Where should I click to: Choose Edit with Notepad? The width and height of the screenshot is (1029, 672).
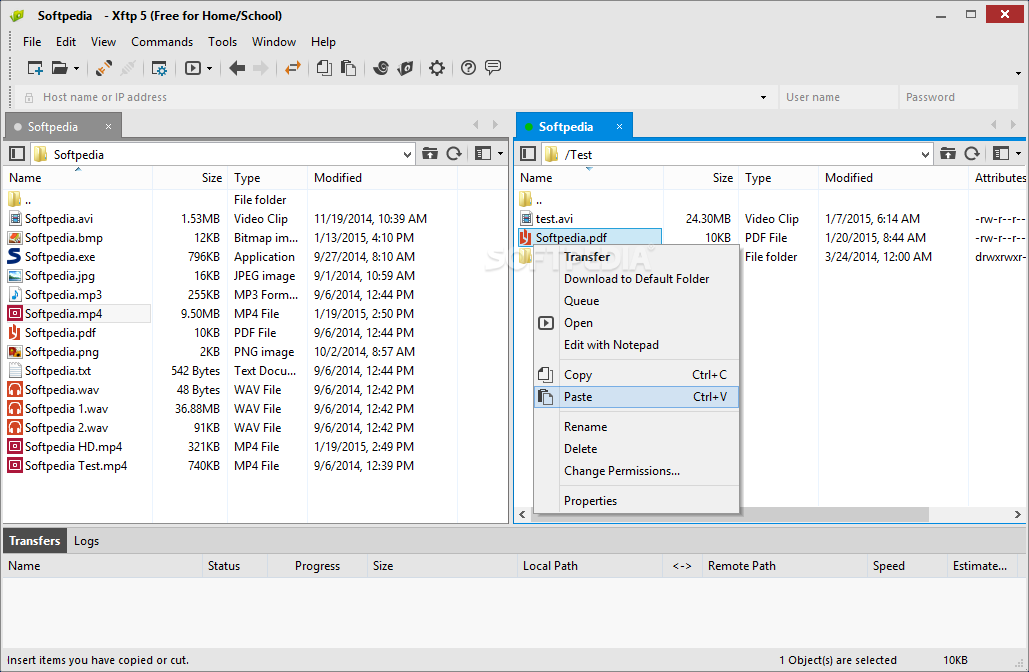(637, 345)
